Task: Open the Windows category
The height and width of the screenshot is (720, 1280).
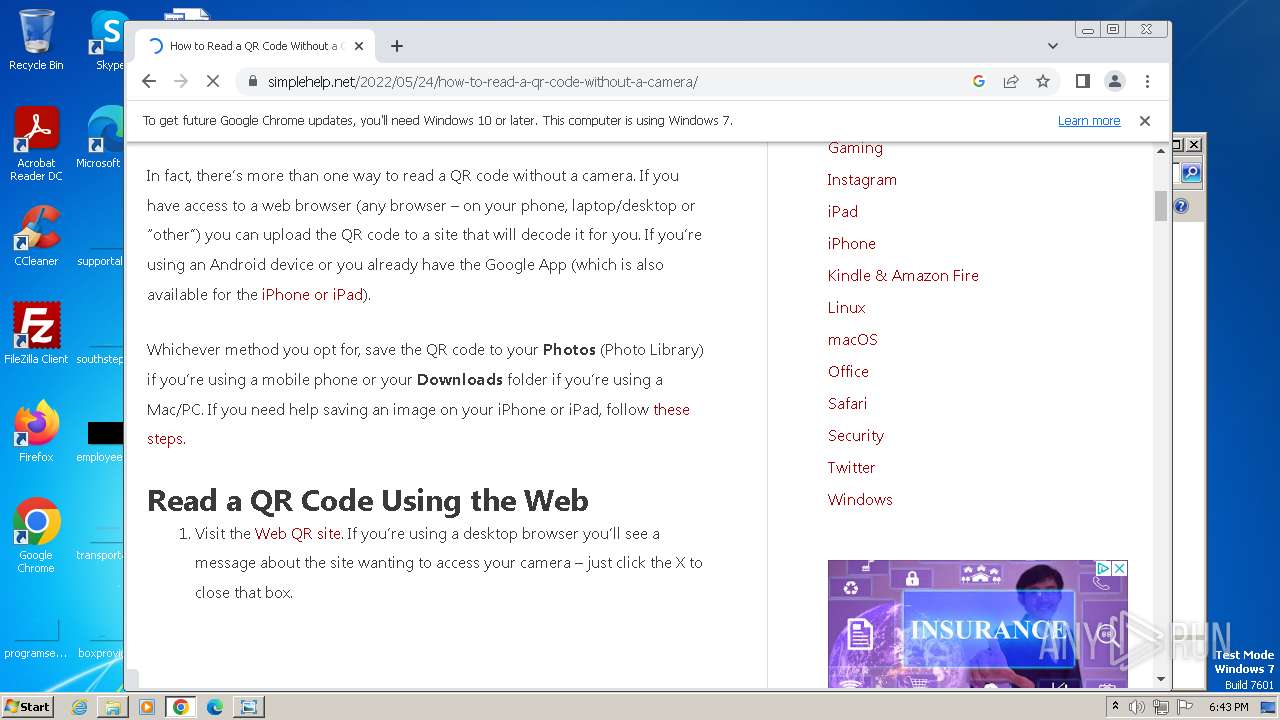Action: click(x=860, y=500)
